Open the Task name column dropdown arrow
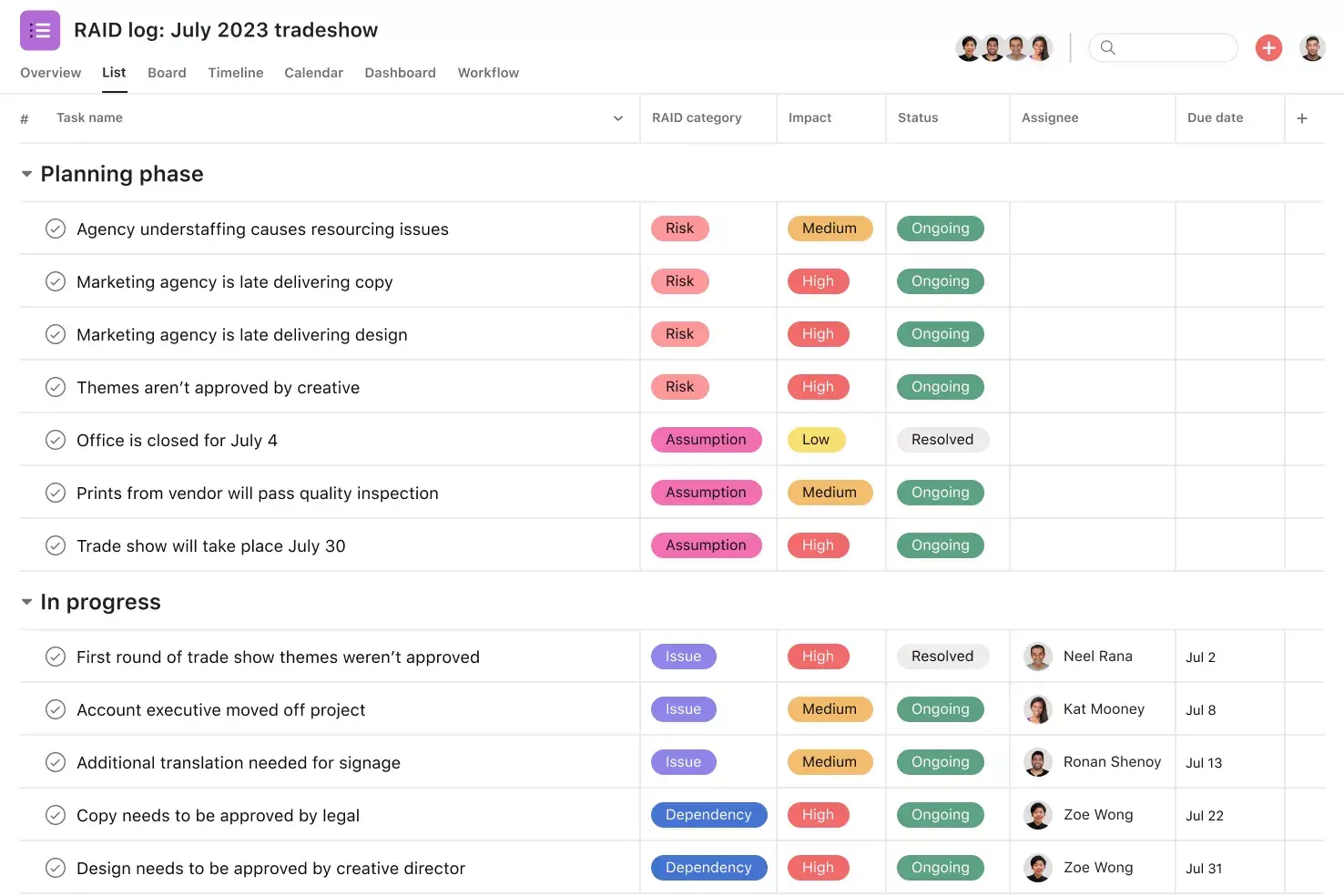Viewport: 1344px width, 896px height. (618, 118)
